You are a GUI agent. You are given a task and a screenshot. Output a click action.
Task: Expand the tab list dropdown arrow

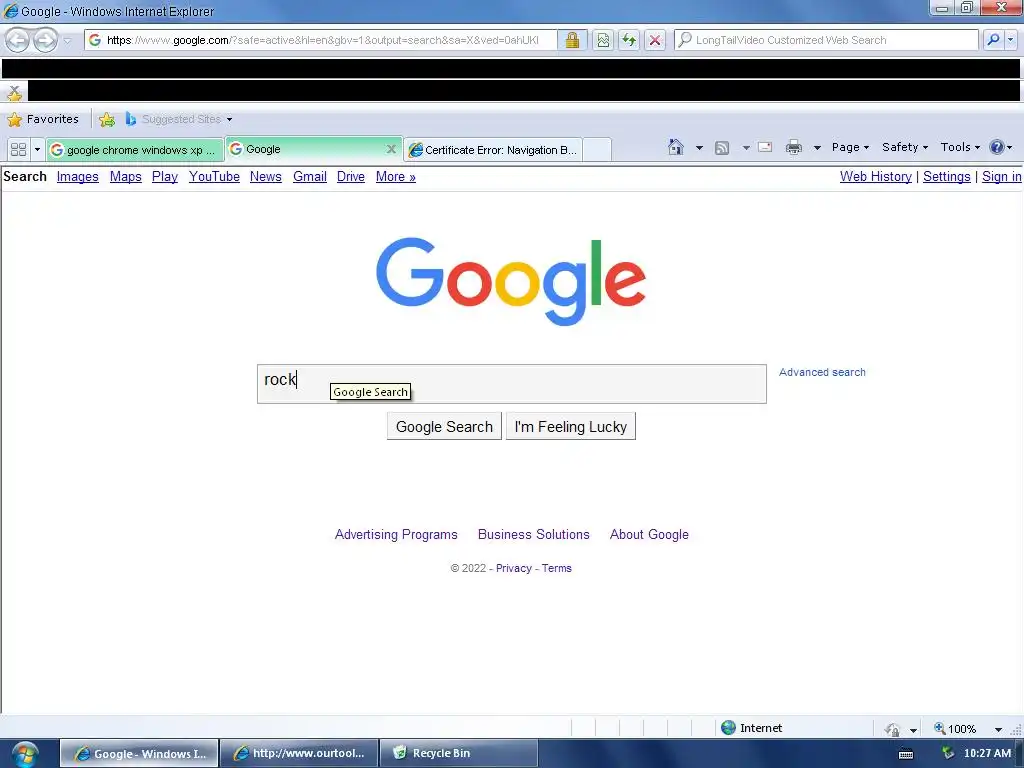(37, 150)
